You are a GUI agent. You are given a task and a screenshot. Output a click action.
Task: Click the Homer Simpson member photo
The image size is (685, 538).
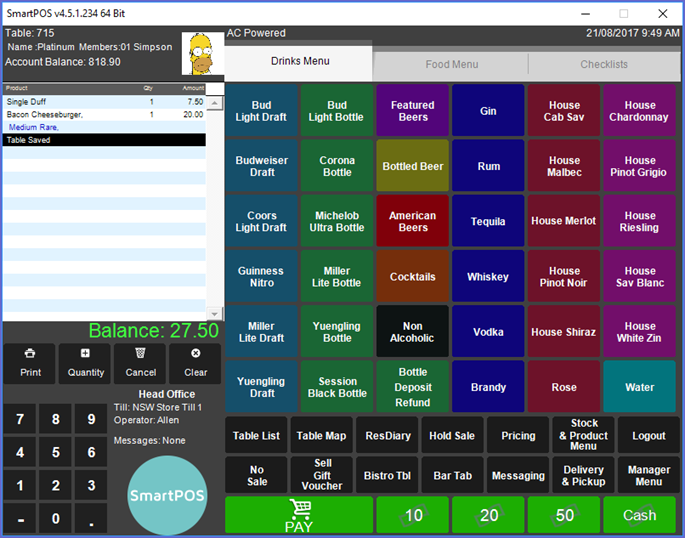pyautogui.click(x=203, y=53)
